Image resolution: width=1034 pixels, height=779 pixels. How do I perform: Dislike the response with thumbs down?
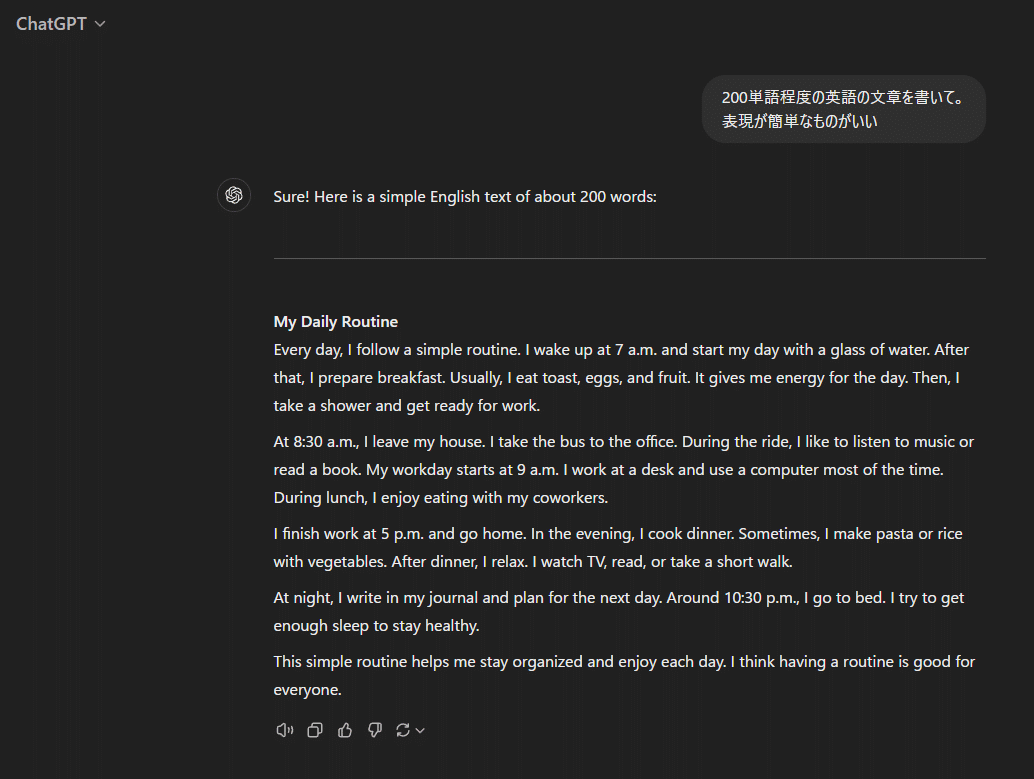375,730
